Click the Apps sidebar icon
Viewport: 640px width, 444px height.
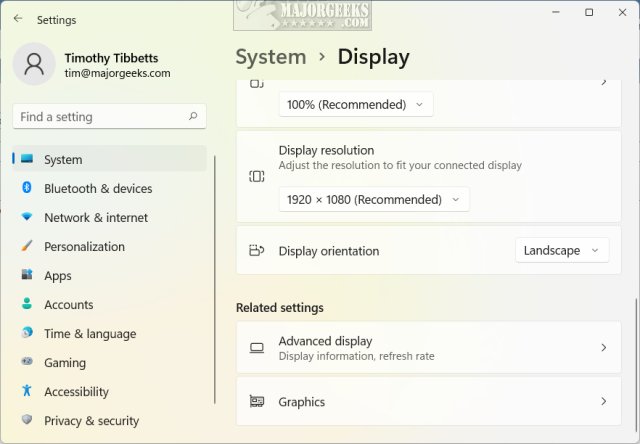(27, 275)
